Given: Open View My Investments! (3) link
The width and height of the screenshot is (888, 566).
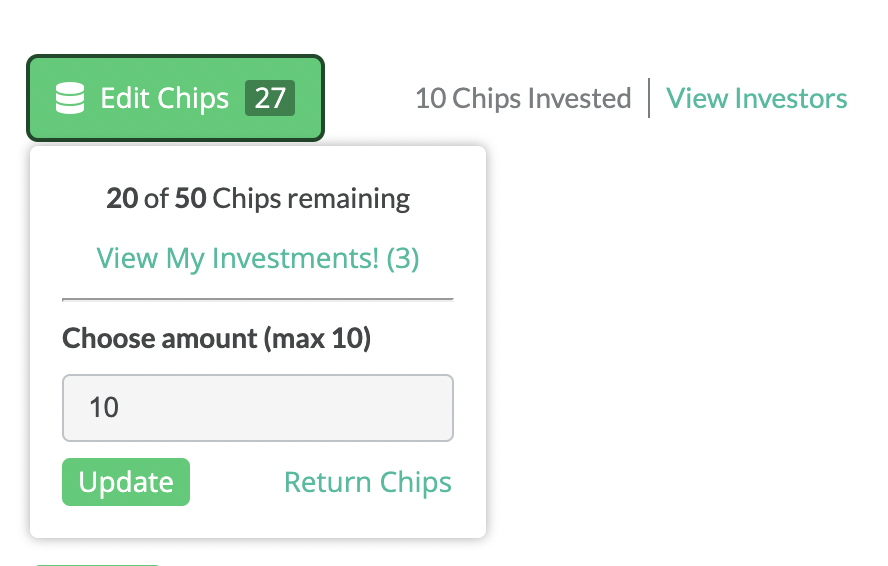Looking at the screenshot, I should (258, 258).
